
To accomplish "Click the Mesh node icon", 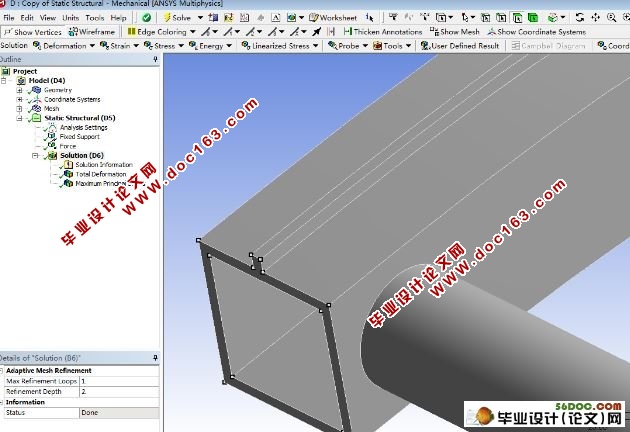I will (x=36, y=109).
